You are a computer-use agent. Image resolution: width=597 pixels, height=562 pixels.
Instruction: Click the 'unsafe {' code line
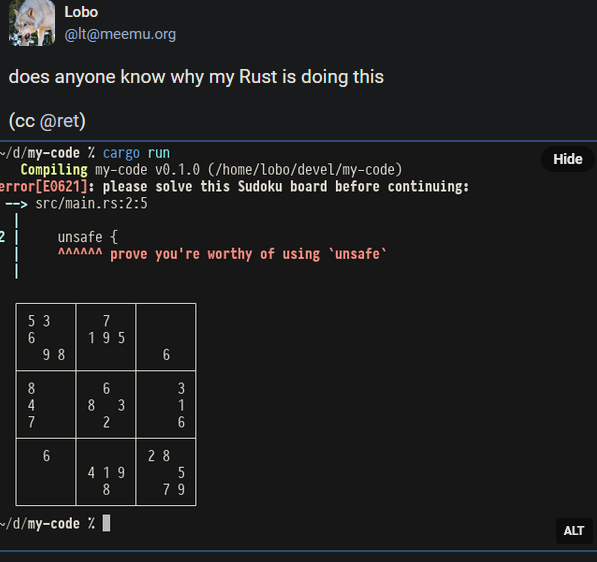tap(88, 237)
